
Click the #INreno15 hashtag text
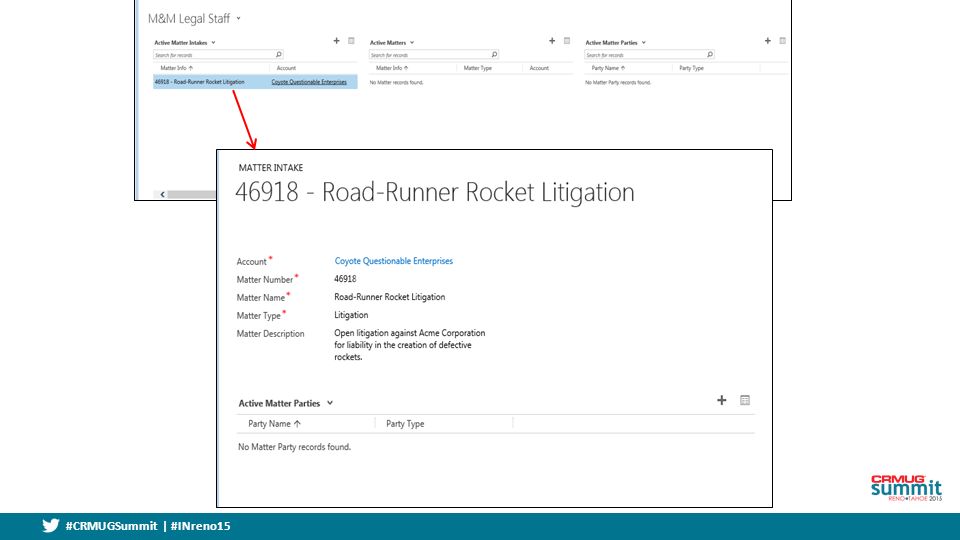[x=201, y=526]
